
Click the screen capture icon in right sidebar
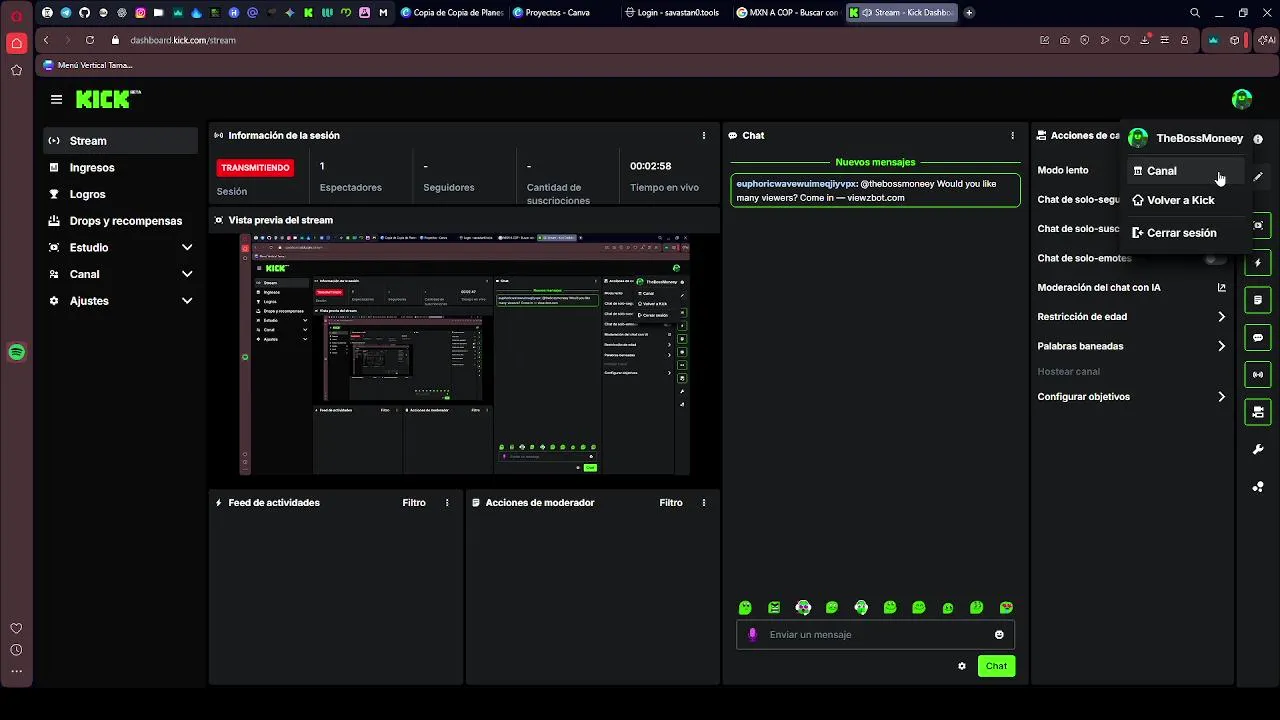[1258, 225]
